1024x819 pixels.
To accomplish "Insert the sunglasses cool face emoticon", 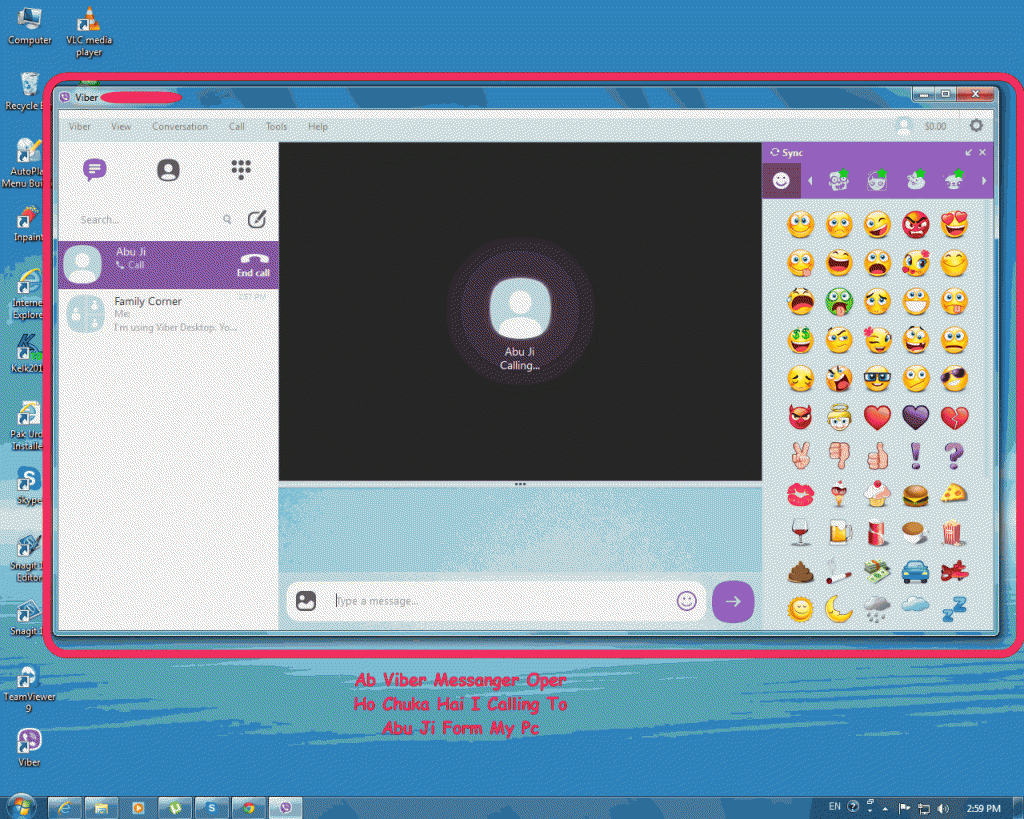I will pyautogui.click(x=954, y=378).
